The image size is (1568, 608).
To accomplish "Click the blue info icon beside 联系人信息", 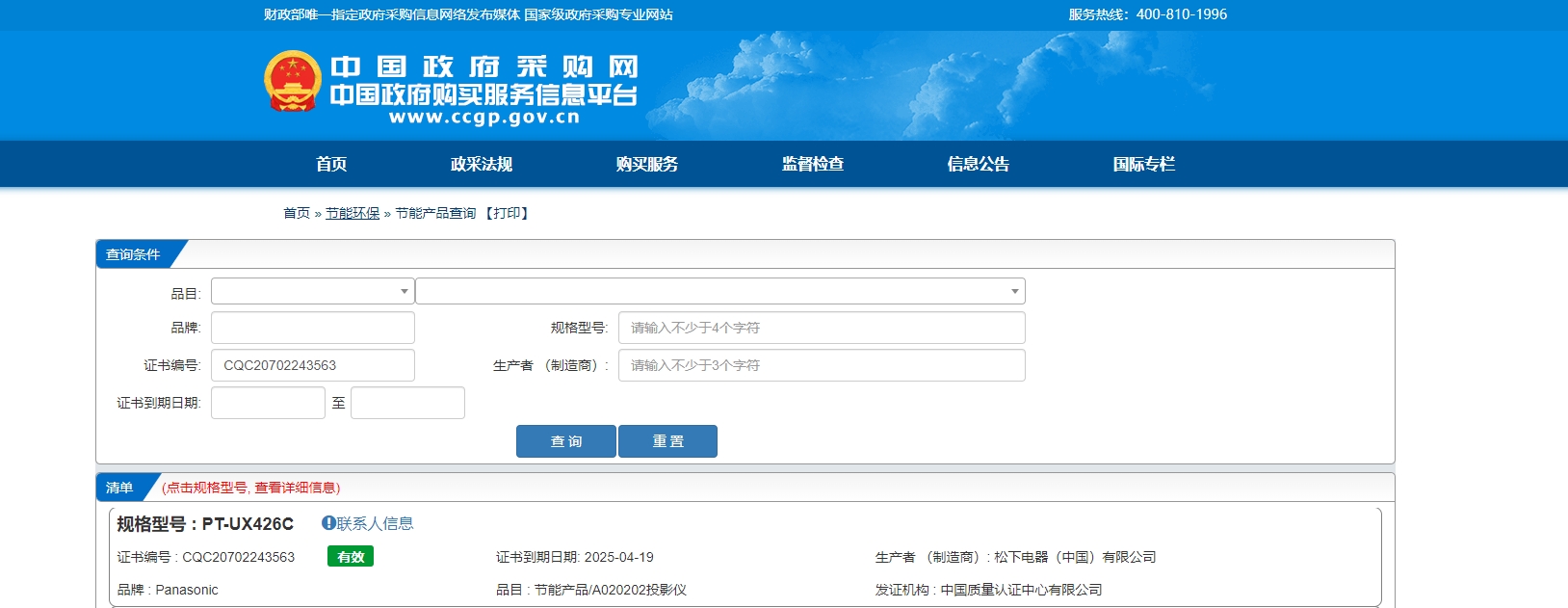I will (328, 523).
